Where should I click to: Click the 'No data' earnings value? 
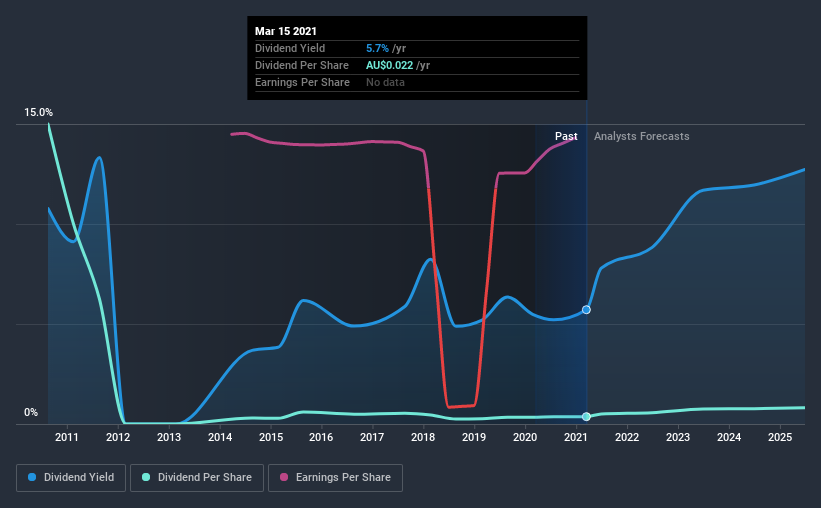(x=385, y=82)
